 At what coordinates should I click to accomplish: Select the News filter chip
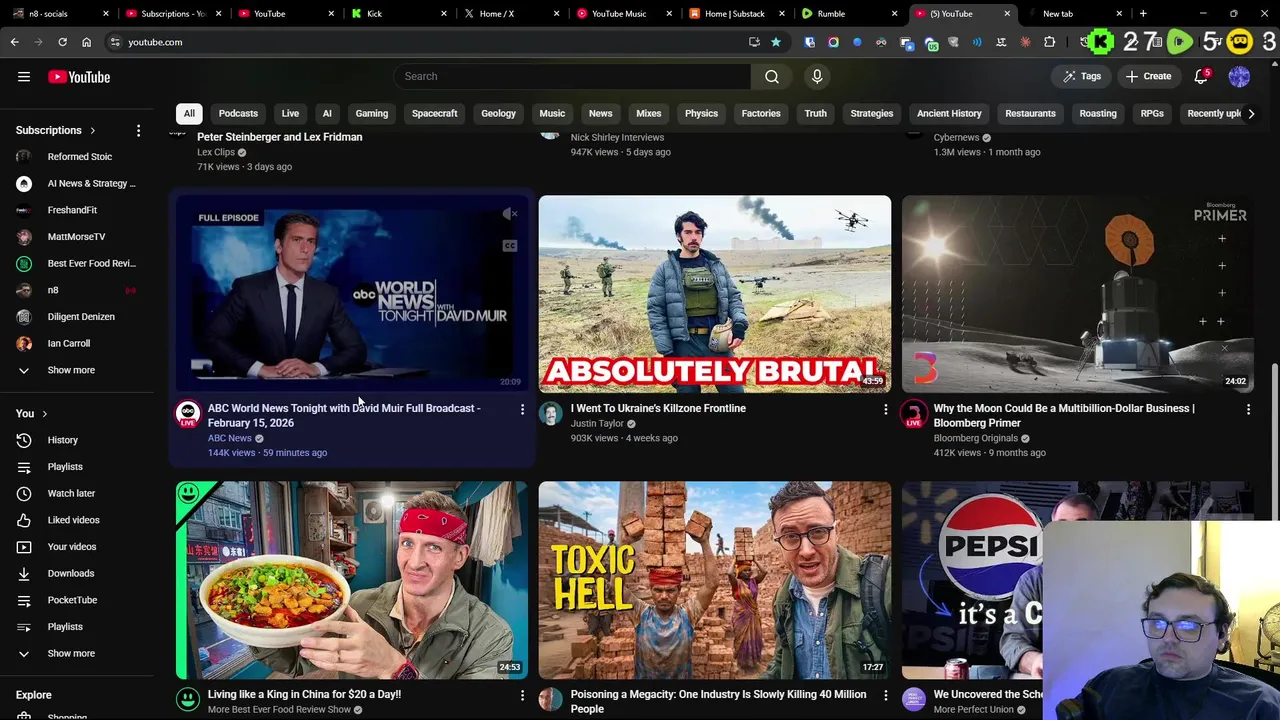(600, 114)
